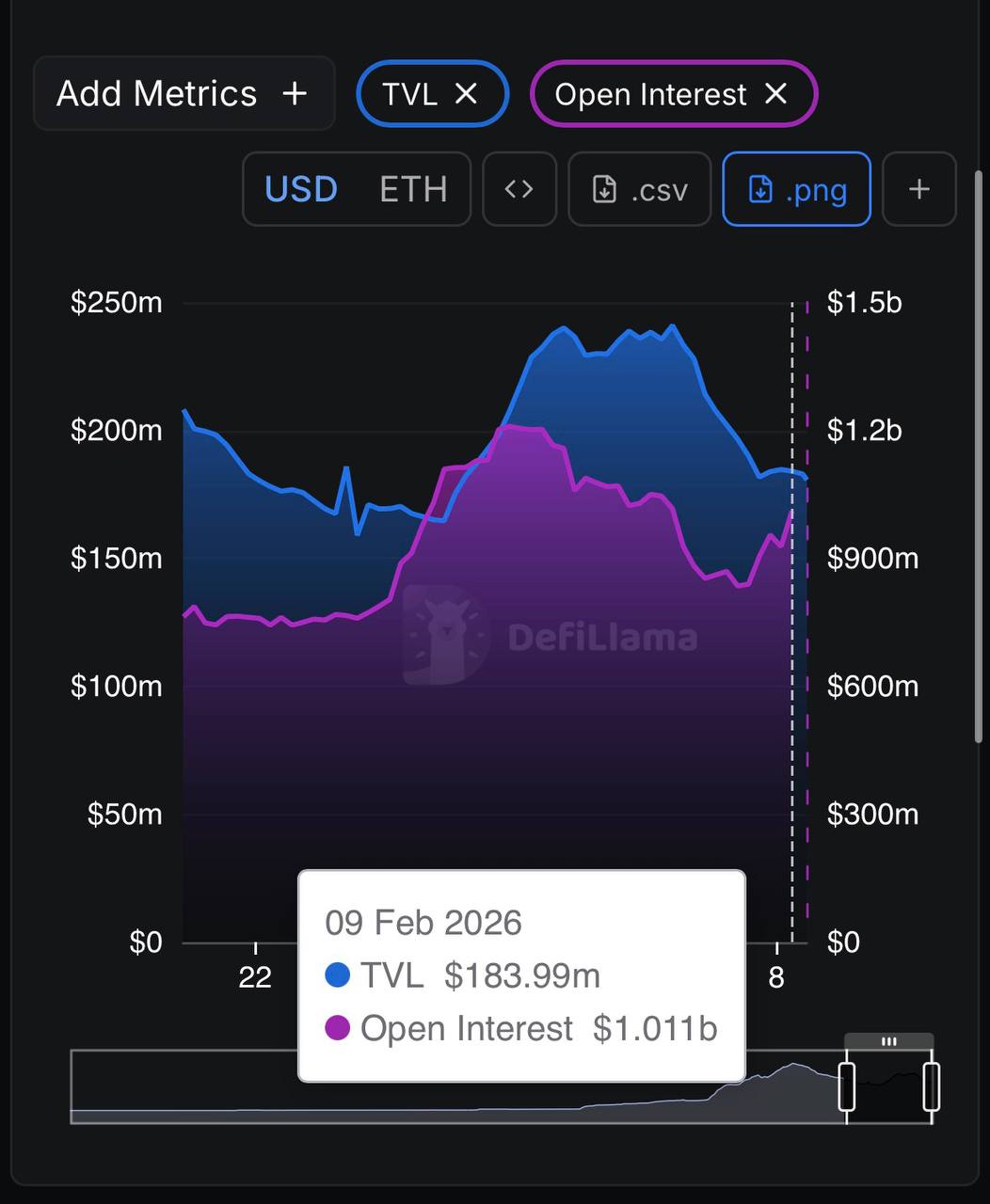Click the chart at x-axis label 8

776,976
